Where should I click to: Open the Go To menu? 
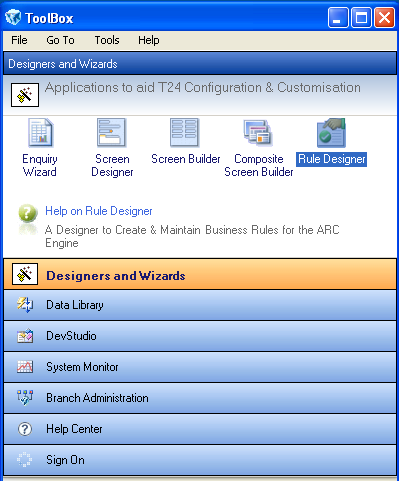[x=60, y=40]
